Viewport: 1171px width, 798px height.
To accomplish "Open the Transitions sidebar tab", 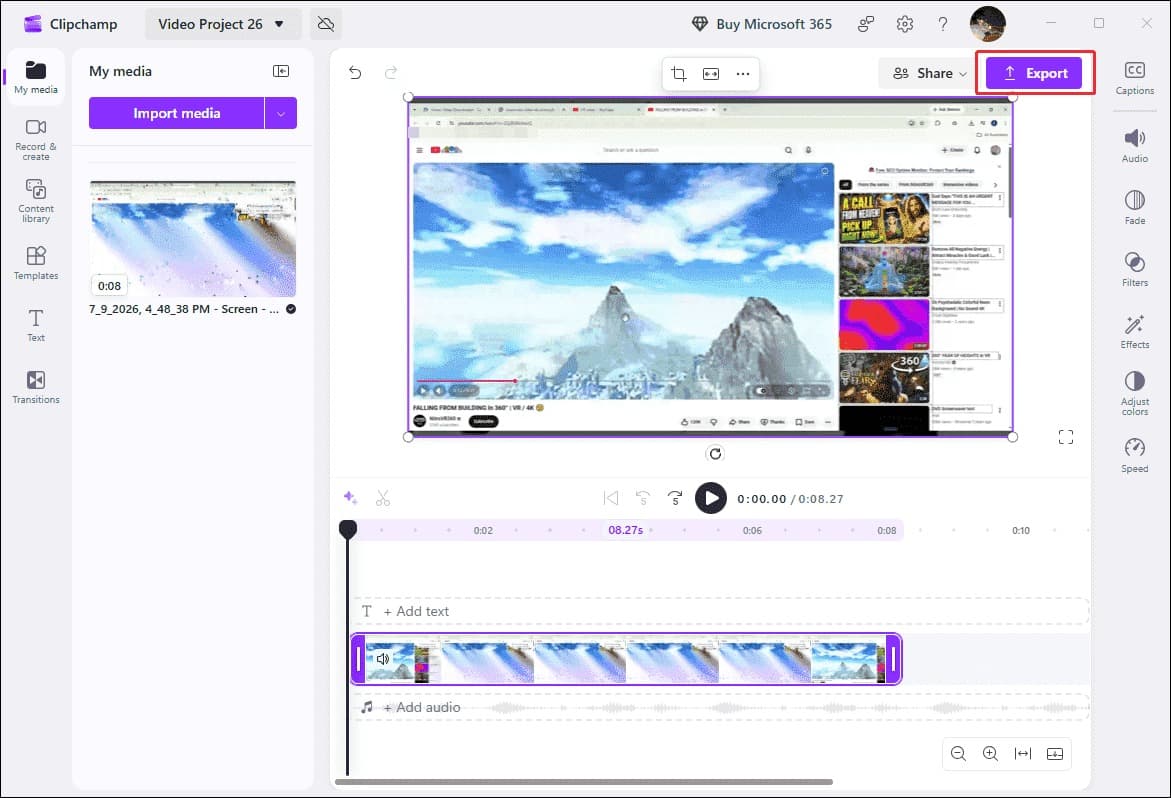I will [35, 387].
